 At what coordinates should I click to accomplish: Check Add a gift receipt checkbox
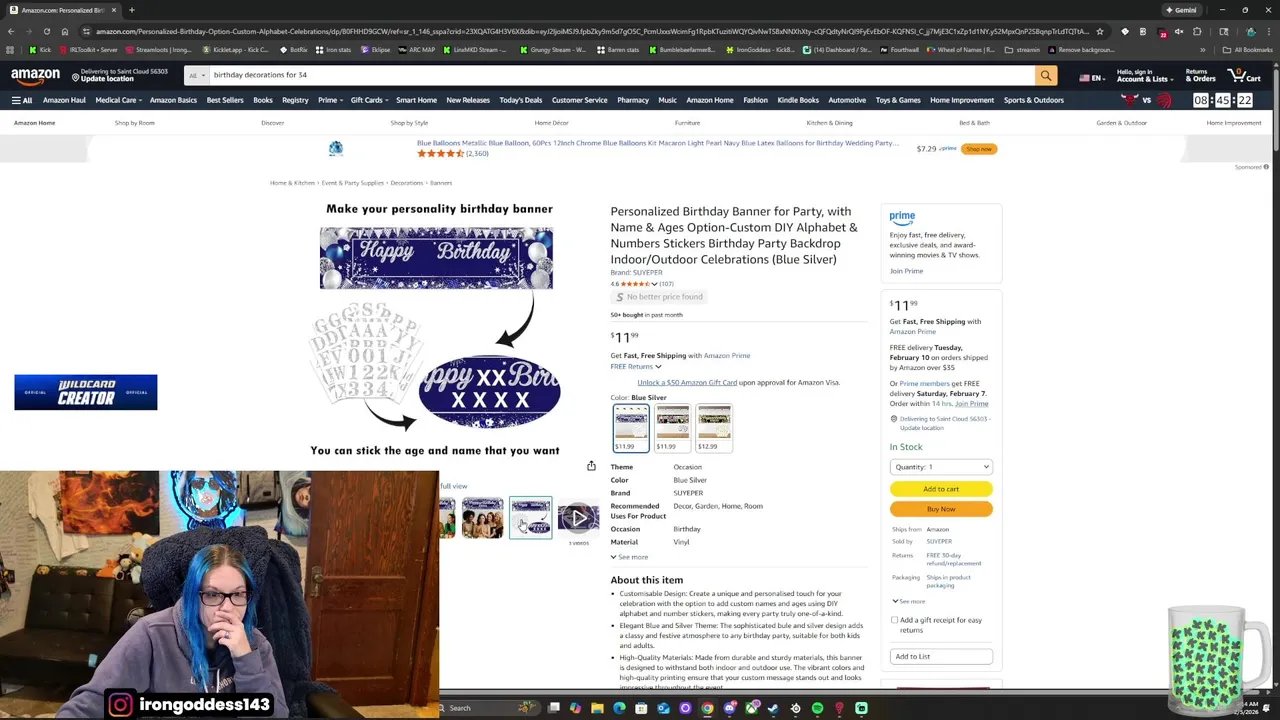point(894,620)
